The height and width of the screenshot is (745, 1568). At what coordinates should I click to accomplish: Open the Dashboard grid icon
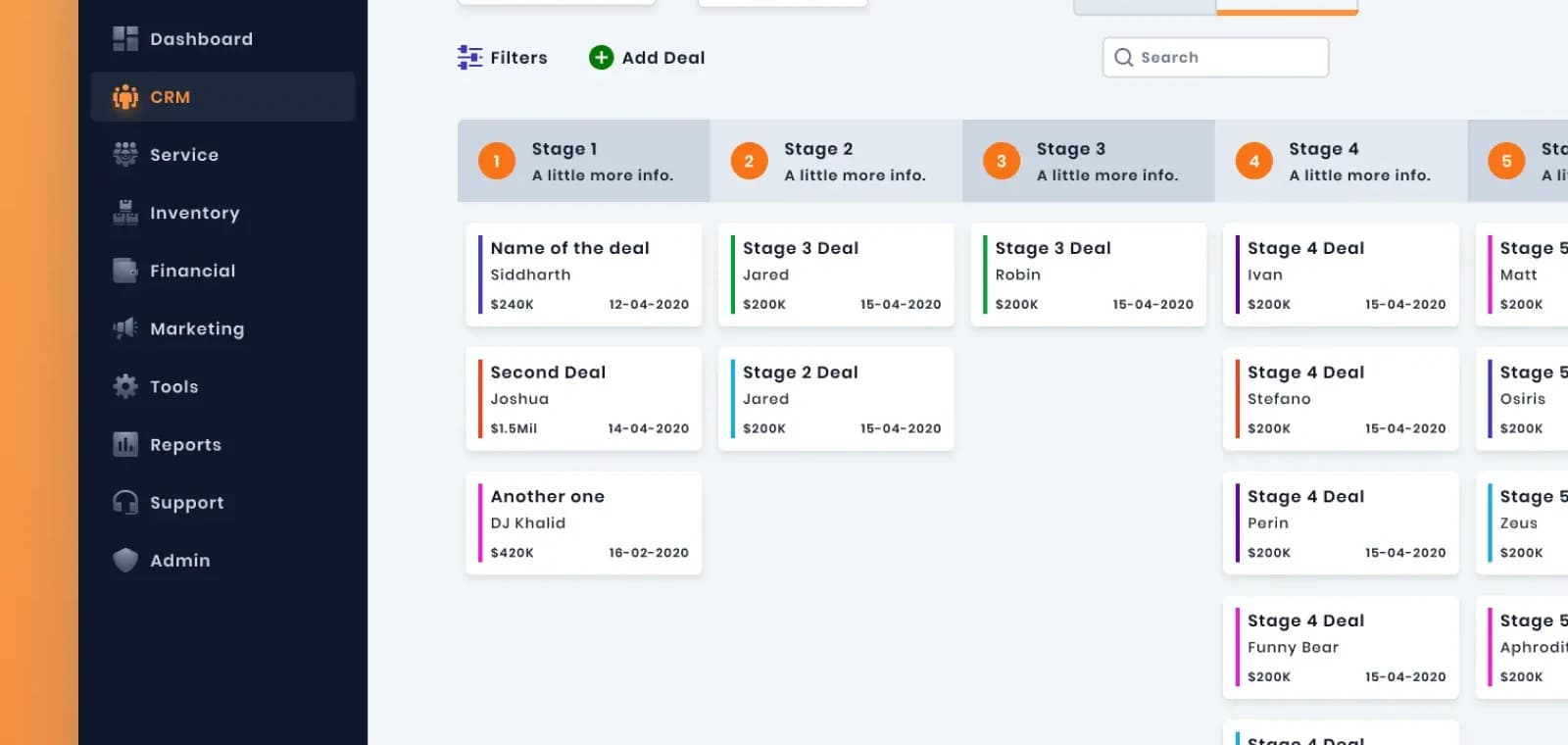point(125,39)
